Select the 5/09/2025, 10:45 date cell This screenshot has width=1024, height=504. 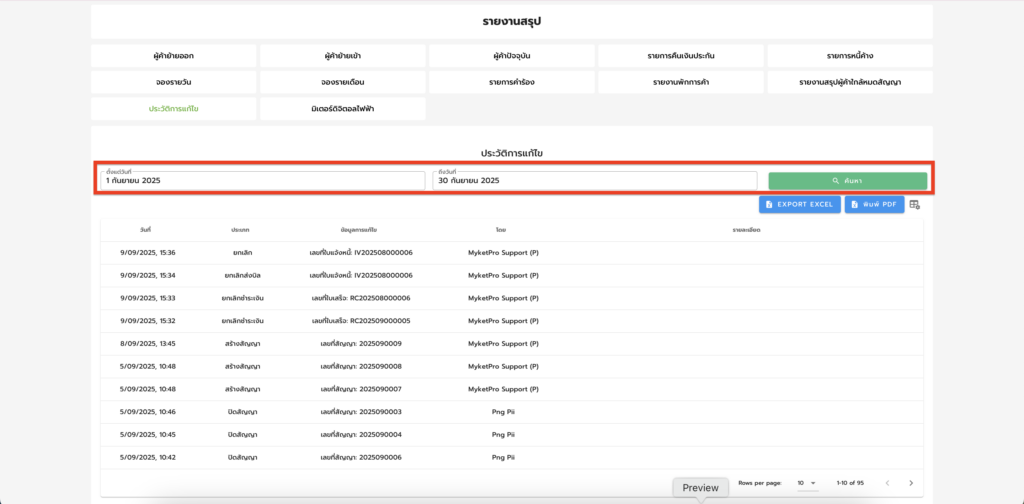coord(148,435)
